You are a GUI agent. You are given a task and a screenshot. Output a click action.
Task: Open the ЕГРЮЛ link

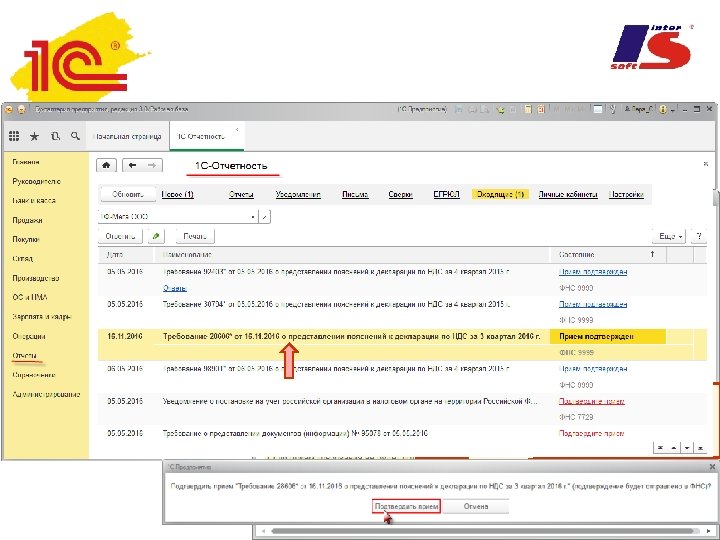point(446,195)
